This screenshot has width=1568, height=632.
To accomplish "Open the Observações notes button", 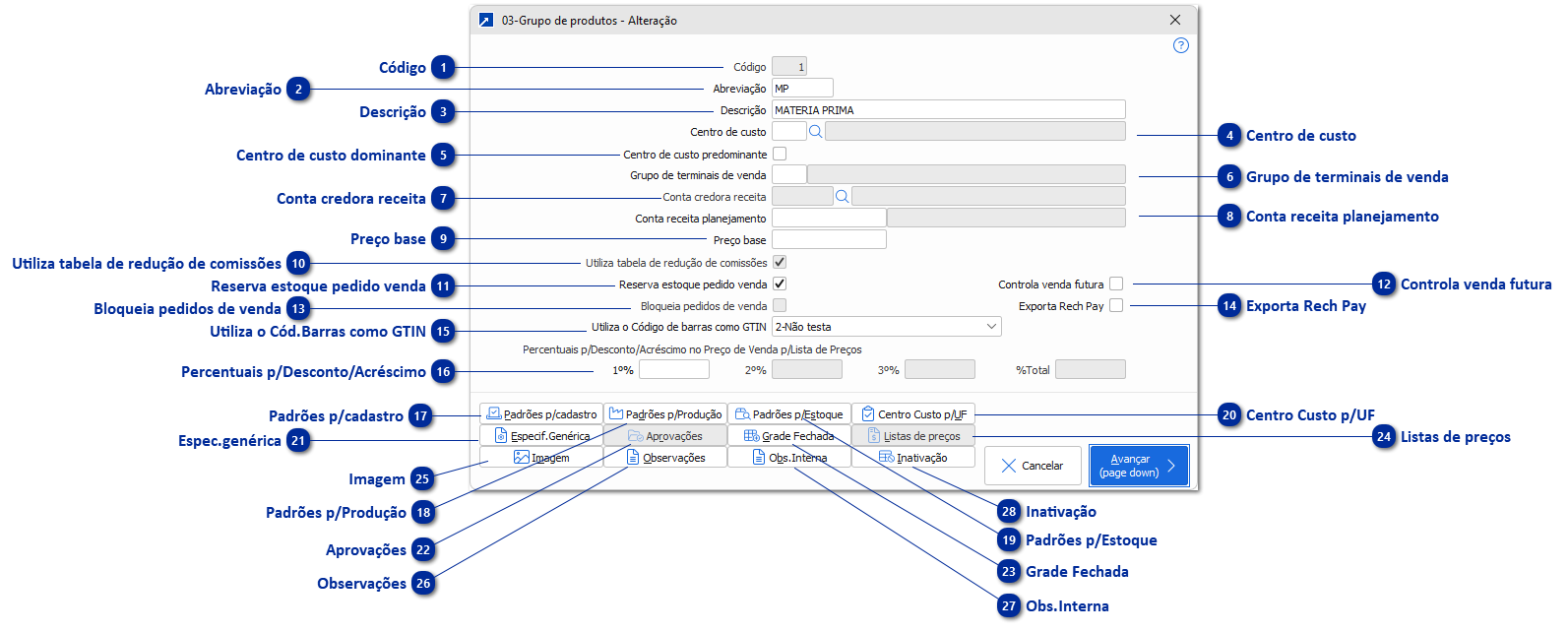I will [x=665, y=458].
